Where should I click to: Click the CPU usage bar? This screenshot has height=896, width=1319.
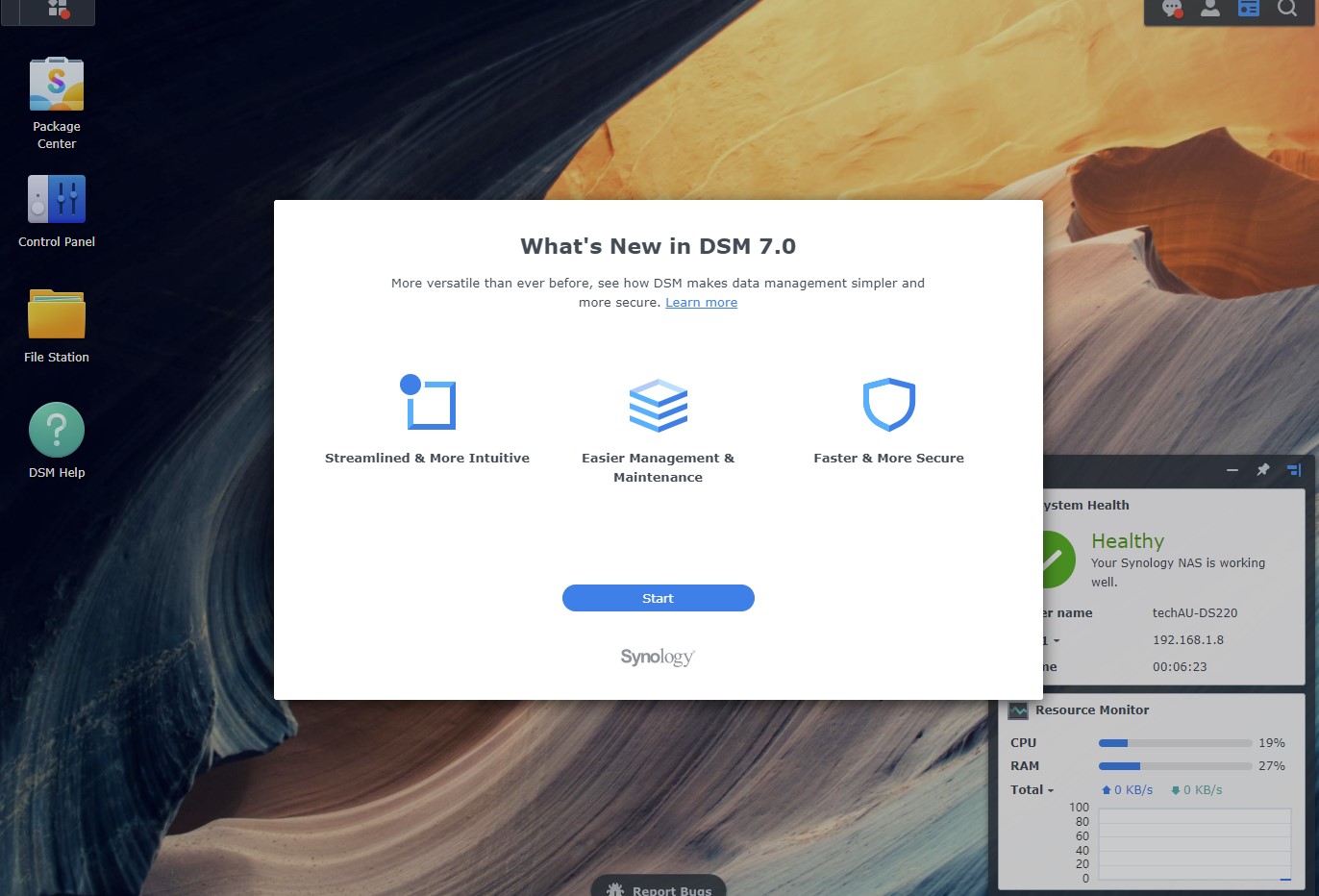pyautogui.click(x=1175, y=743)
